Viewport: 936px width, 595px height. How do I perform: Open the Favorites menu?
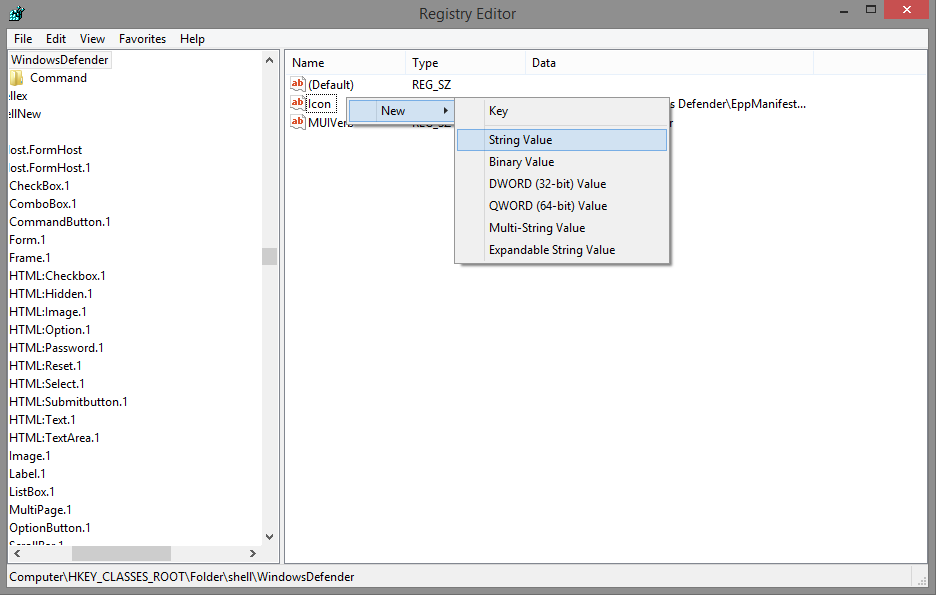(x=143, y=39)
